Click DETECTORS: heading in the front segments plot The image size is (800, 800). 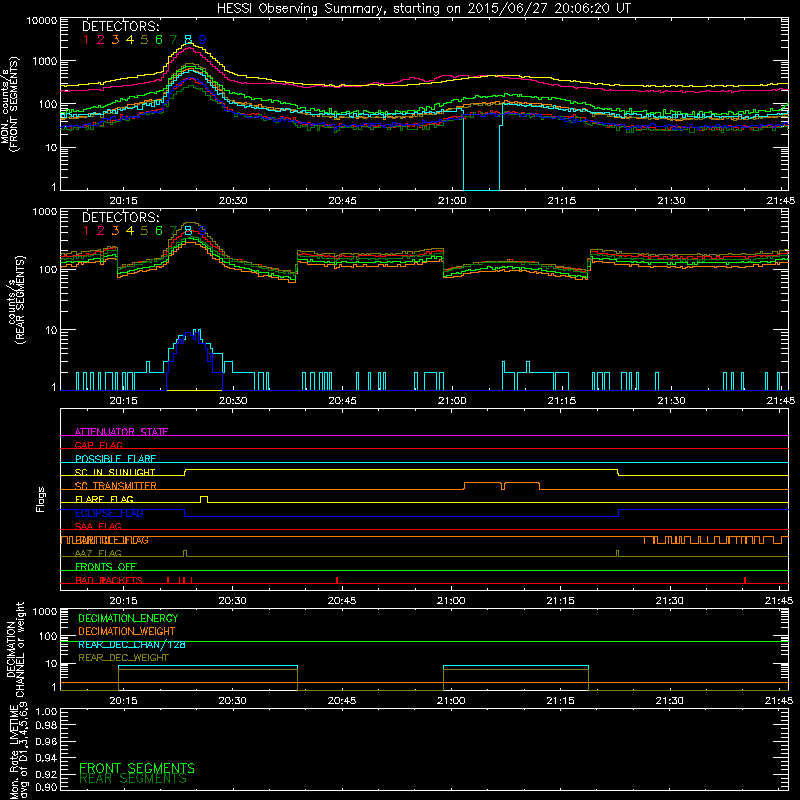121,27
